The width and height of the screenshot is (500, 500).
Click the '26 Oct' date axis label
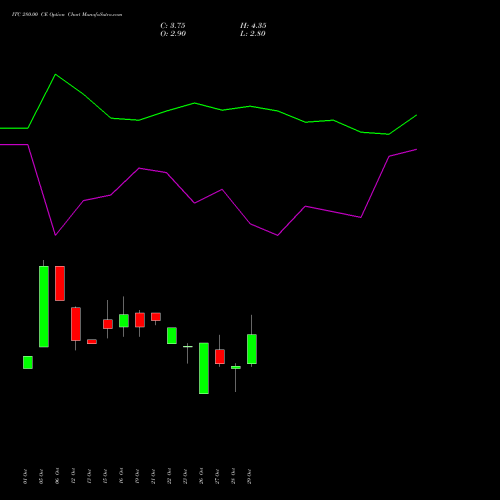point(201,476)
